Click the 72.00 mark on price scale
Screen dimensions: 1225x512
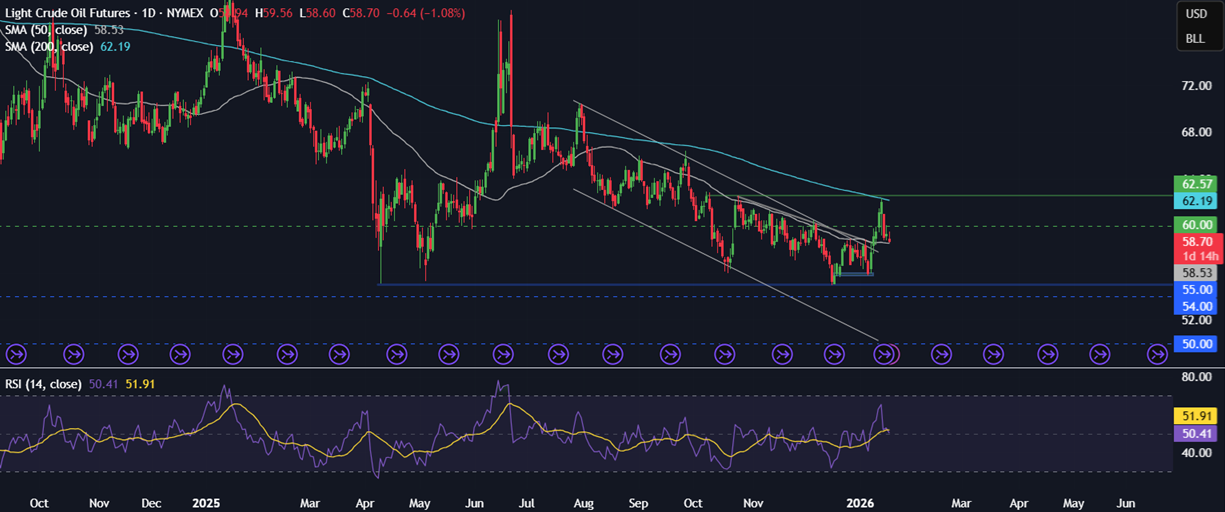1197,86
